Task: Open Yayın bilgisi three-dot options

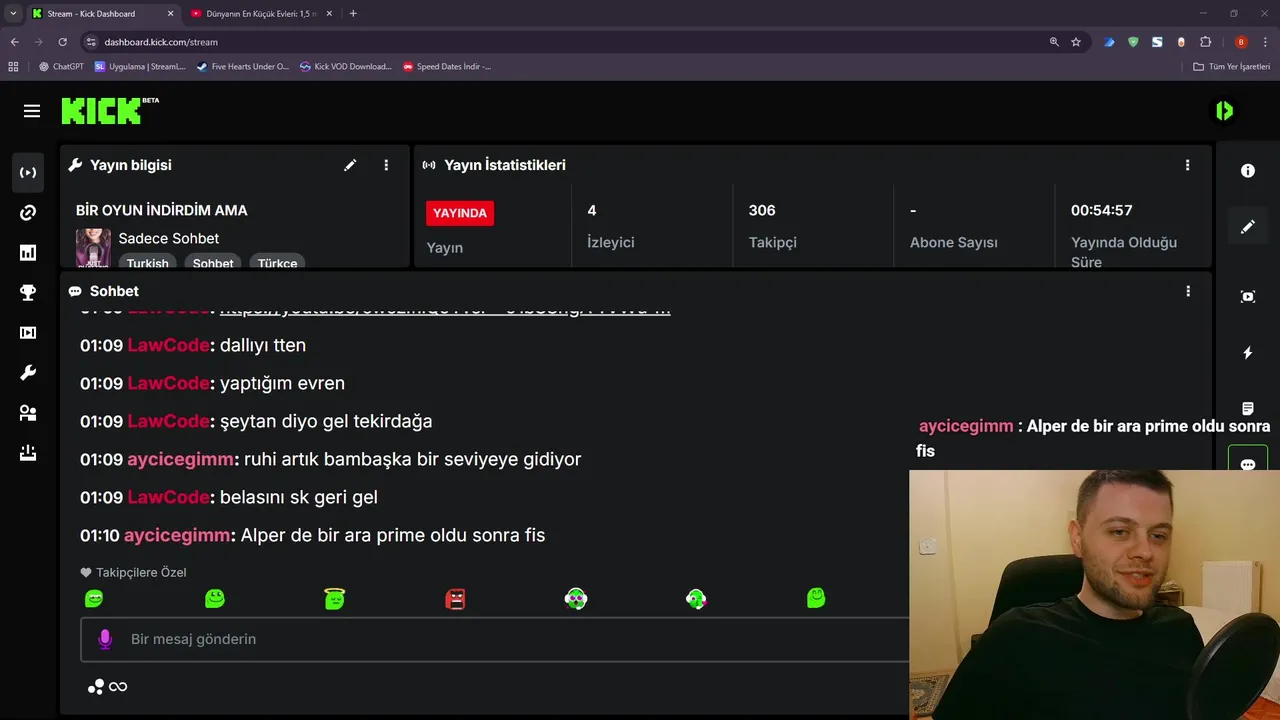Action: coord(386,165)
